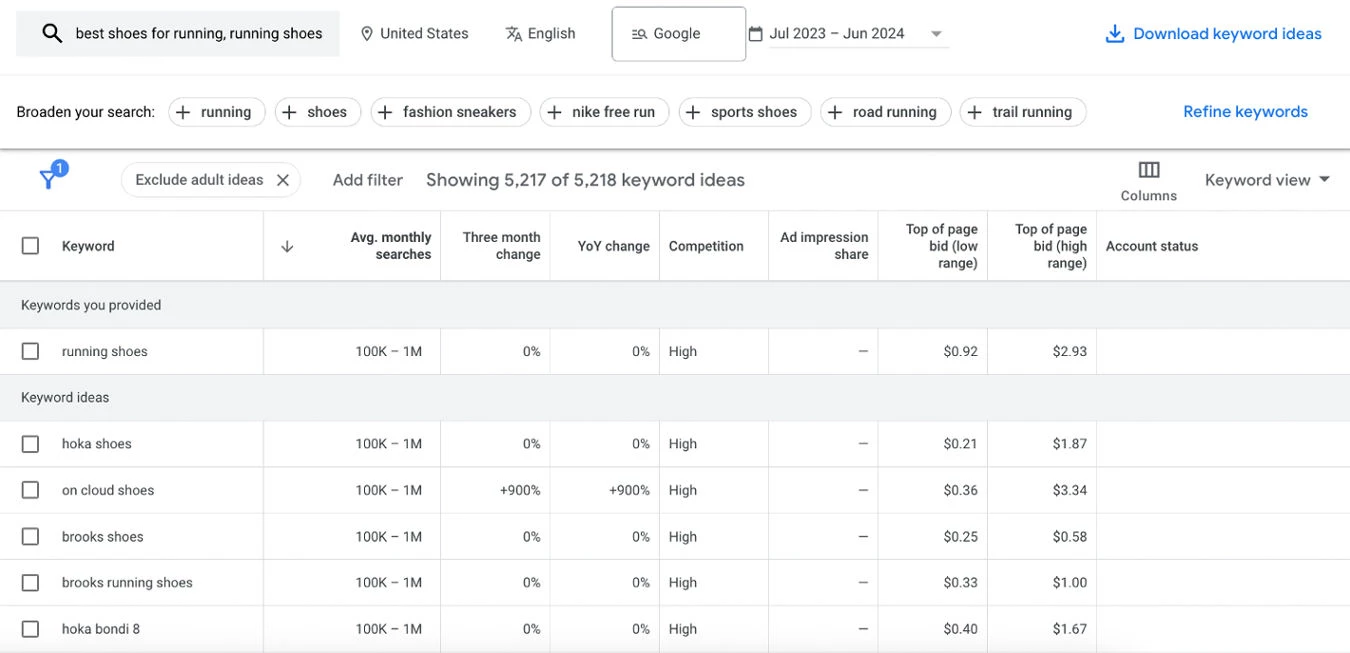
Task: Click Add filter
Action: [x=368, y=180]
